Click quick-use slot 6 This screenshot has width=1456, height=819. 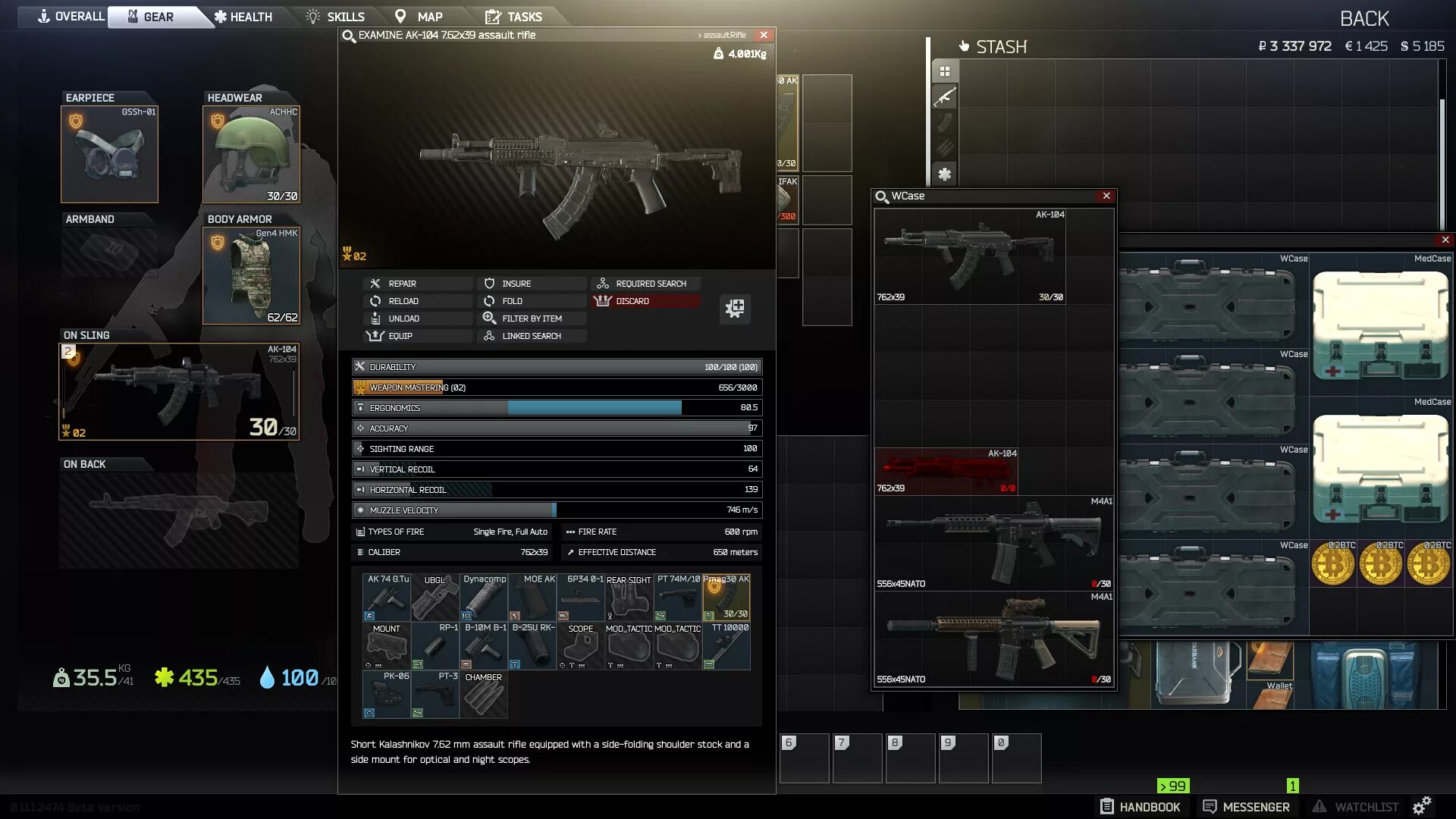point(805,758)
